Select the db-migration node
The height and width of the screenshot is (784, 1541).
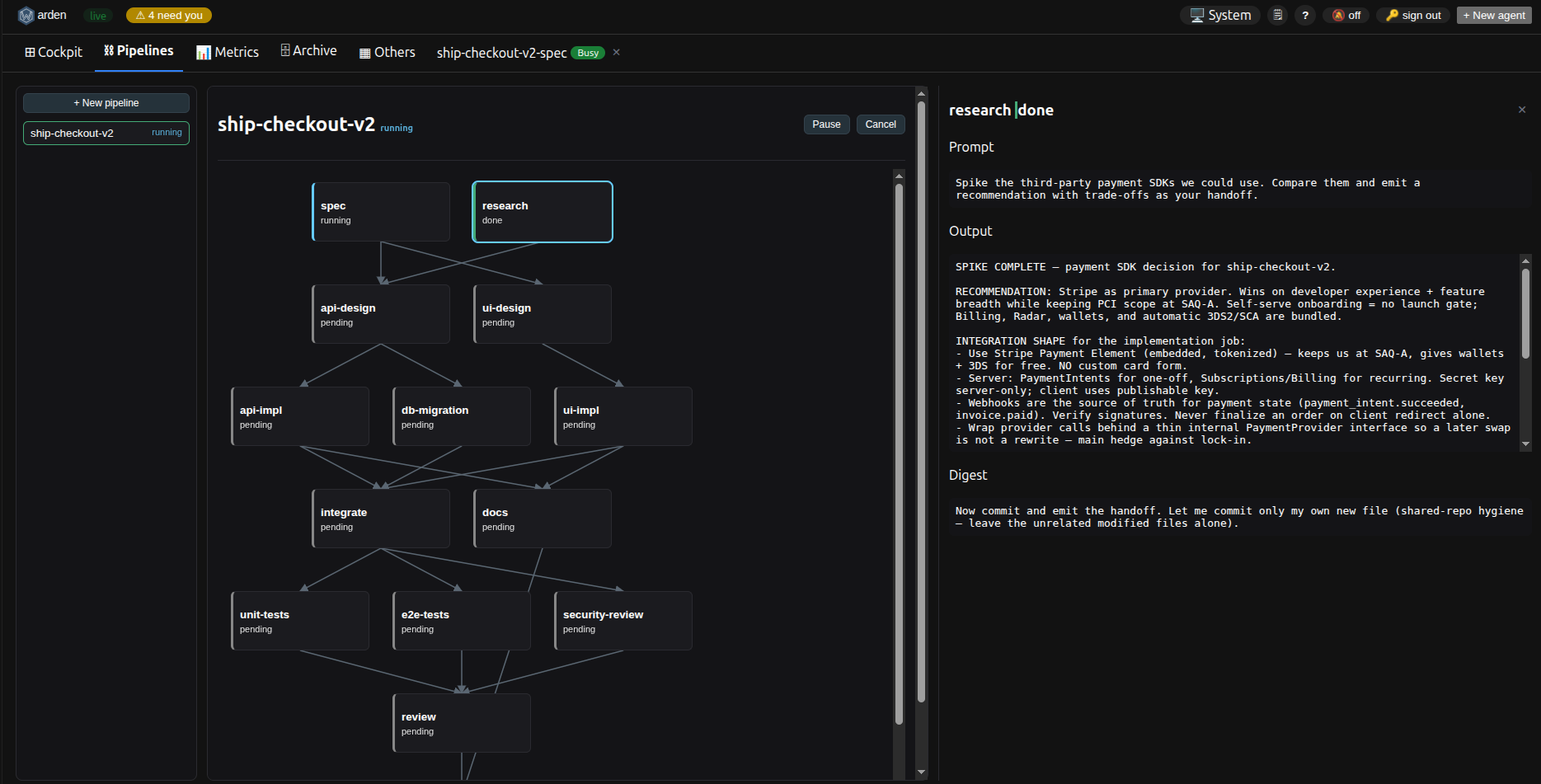tap(462, 416)
